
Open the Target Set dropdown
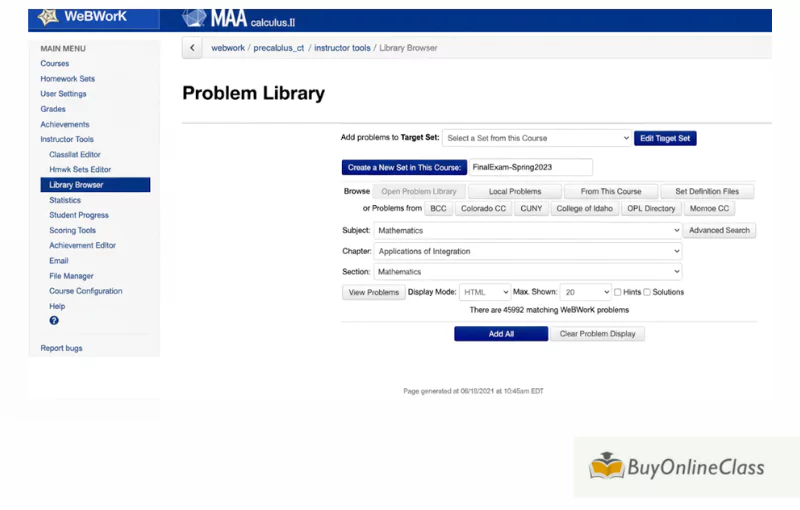(x=537, y=138)
